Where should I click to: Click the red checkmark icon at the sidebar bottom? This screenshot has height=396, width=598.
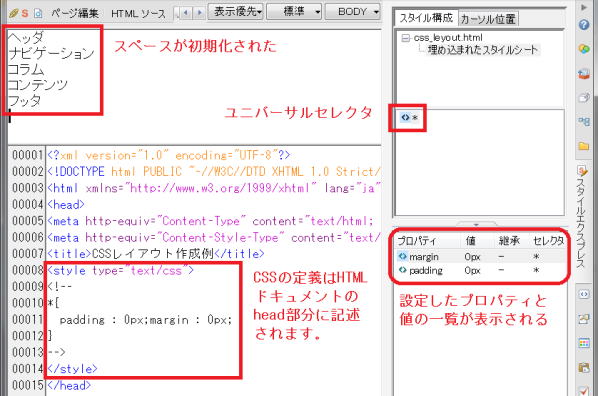(x=584, y=390)
